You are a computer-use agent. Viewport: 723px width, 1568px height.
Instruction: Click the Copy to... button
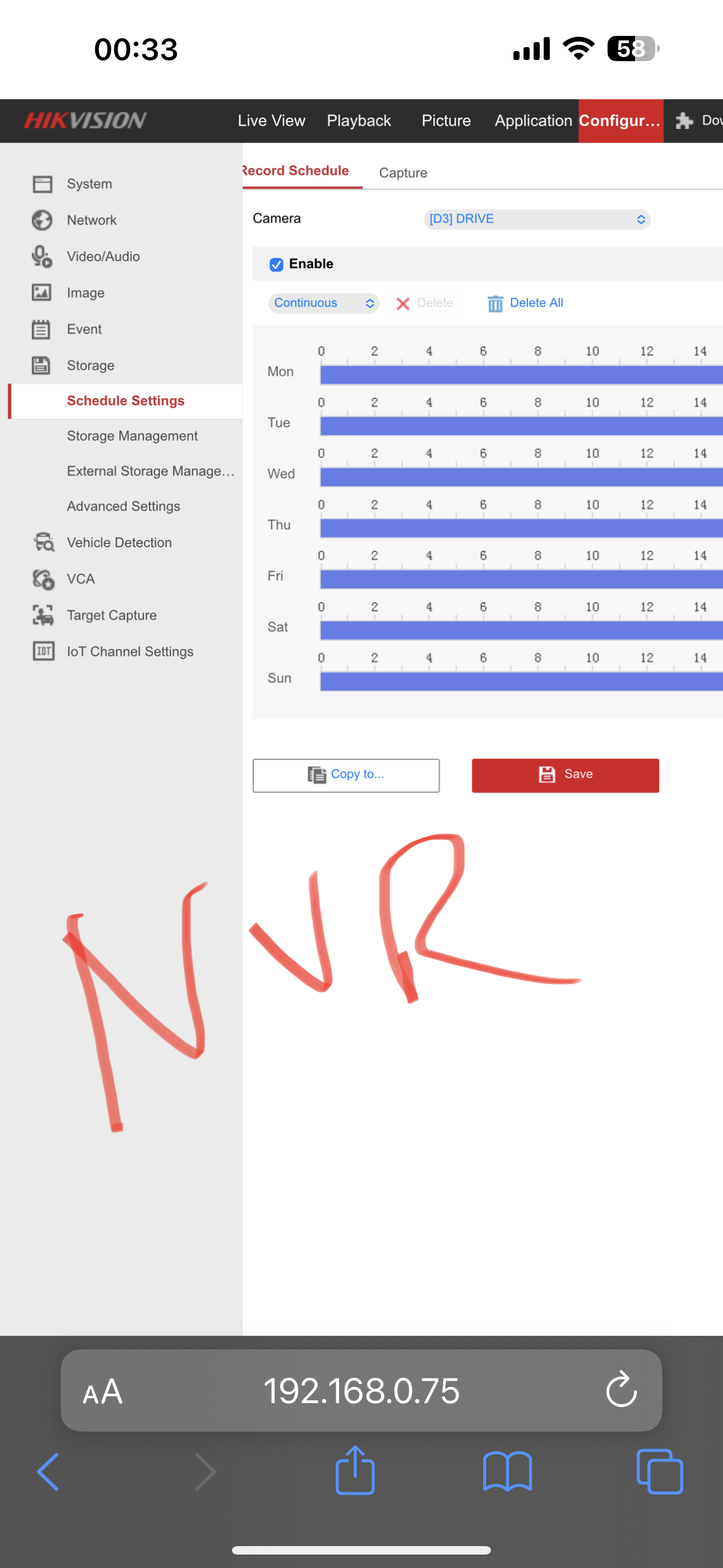coord(346,775)
